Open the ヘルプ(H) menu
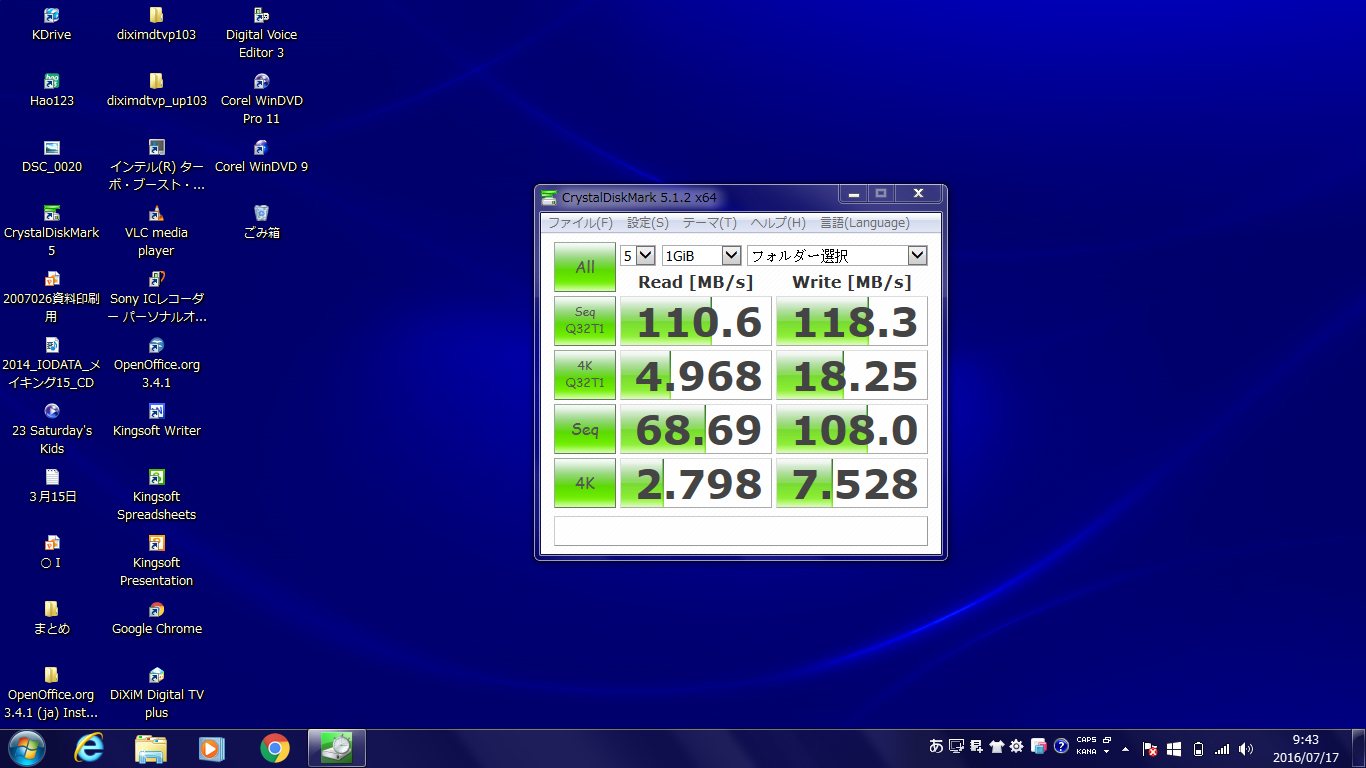The width and height of the screenshot is (1366, 768). [x=778, y=223]
